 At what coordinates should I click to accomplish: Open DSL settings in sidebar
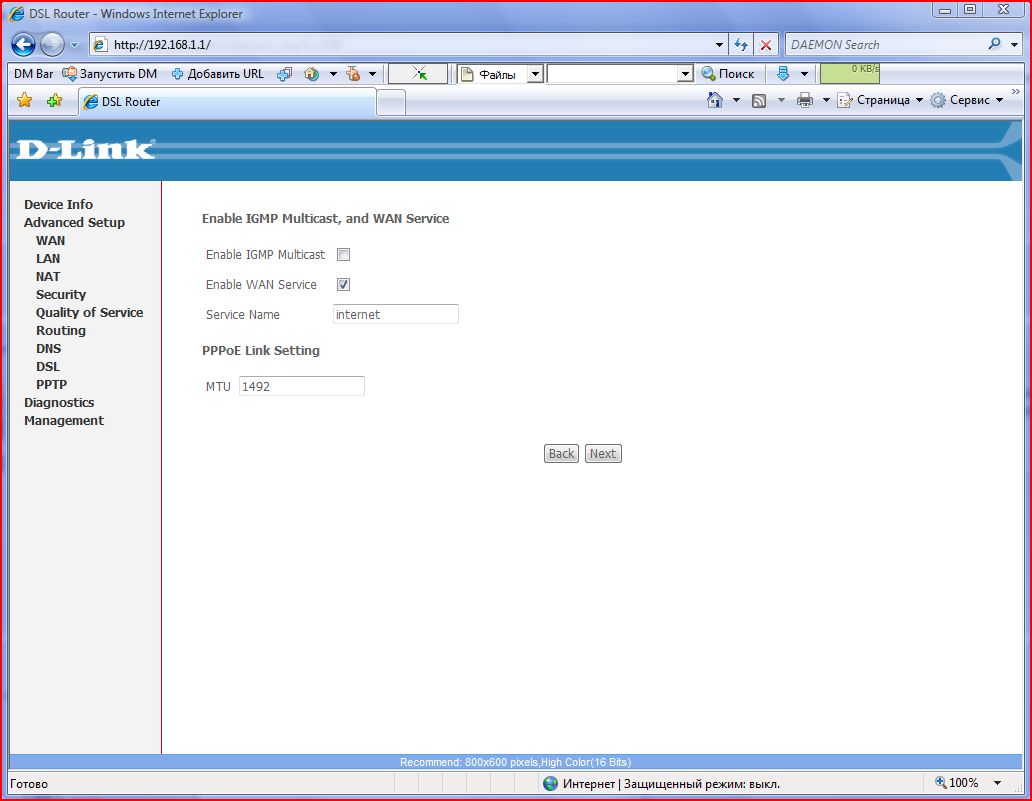(48, 367)
